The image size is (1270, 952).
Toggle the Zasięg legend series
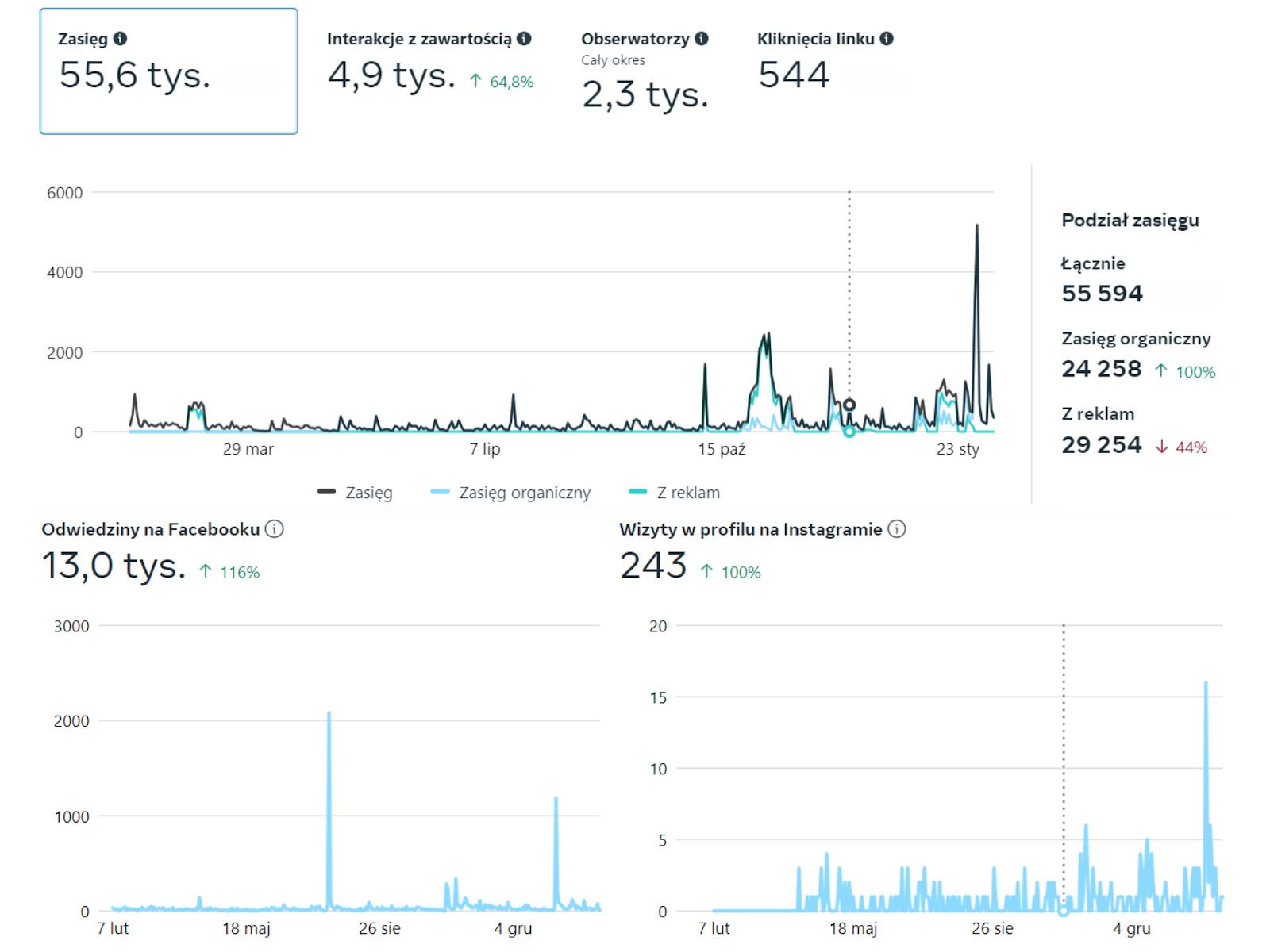pyautogui.click(x=355, y=493)
